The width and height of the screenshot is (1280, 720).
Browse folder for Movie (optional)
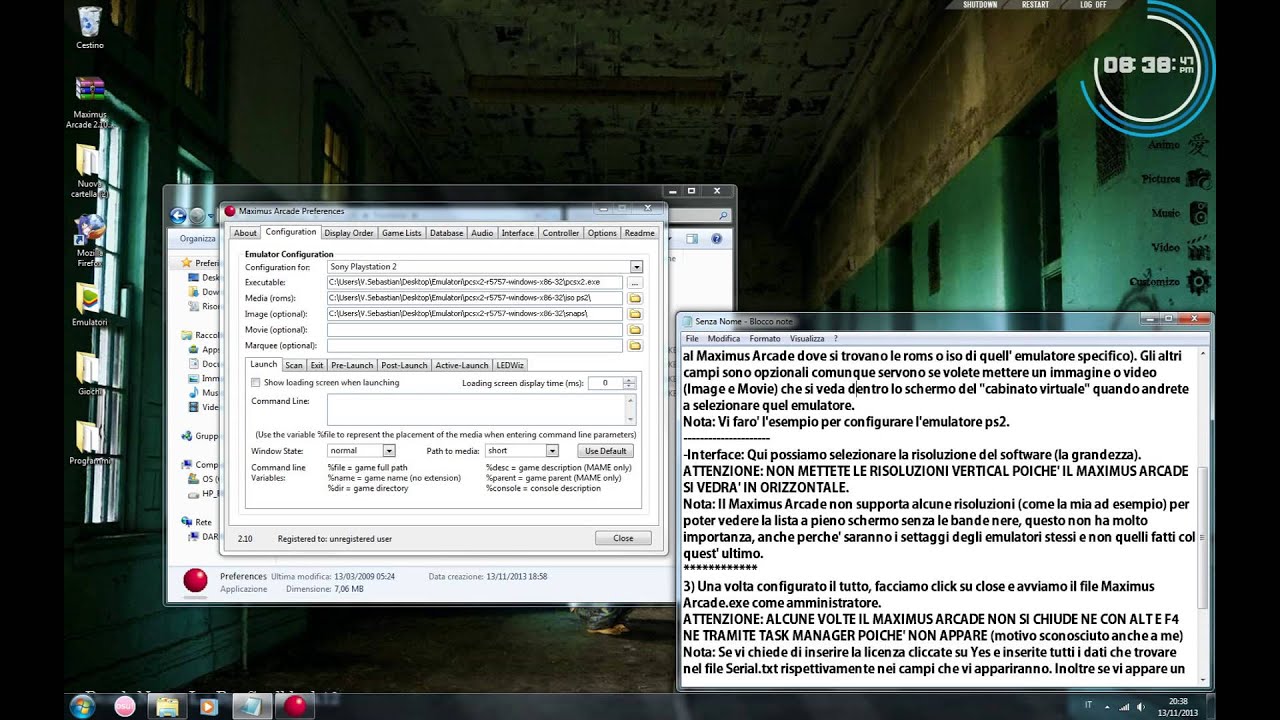(634, 330)
